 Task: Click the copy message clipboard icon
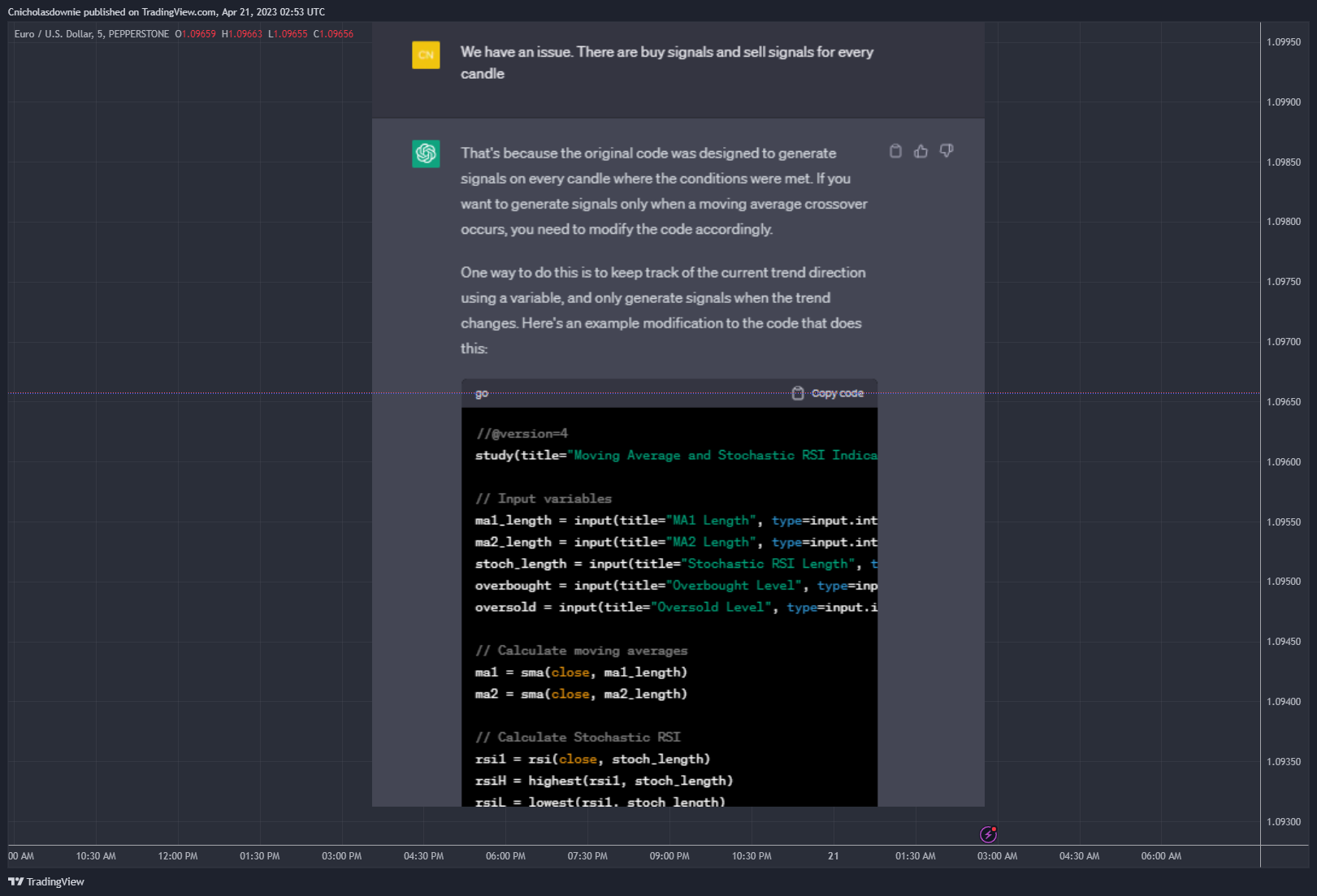(895, 151)
